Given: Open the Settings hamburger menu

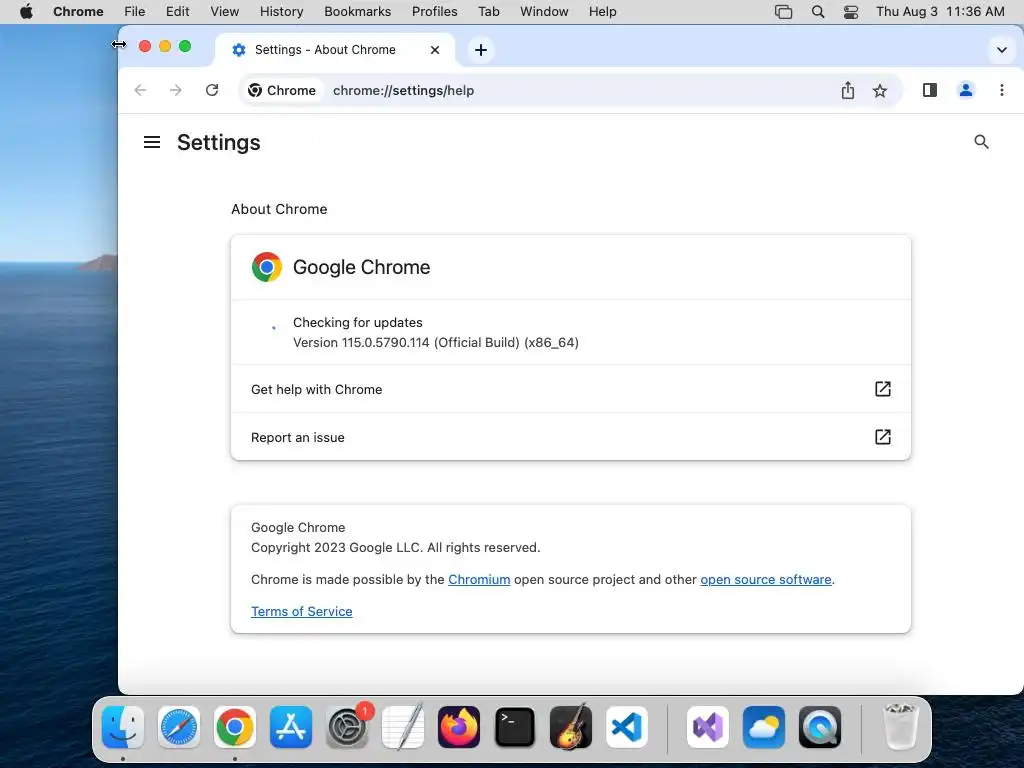Looking at the screenshot, I should pyautogui.click(x=152, y=142).
